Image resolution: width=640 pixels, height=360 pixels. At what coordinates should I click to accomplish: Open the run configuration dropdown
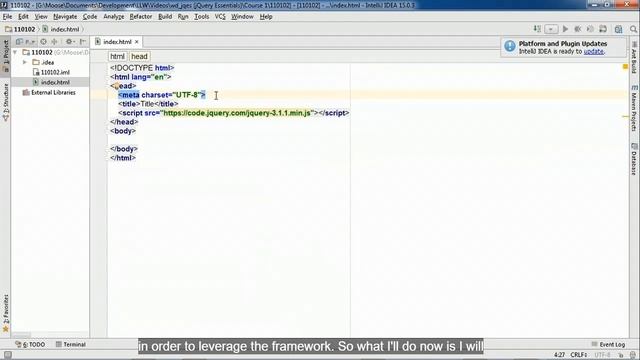click(551, 29)
